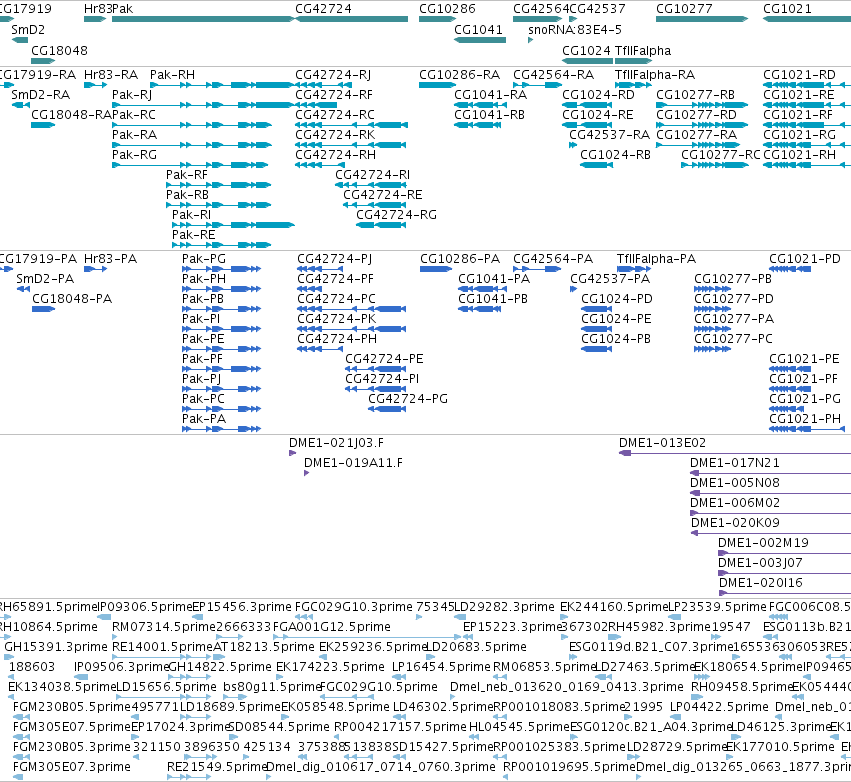851x782 pixels.
Task: Select EST RM07314.5prime
Action: 163,627
